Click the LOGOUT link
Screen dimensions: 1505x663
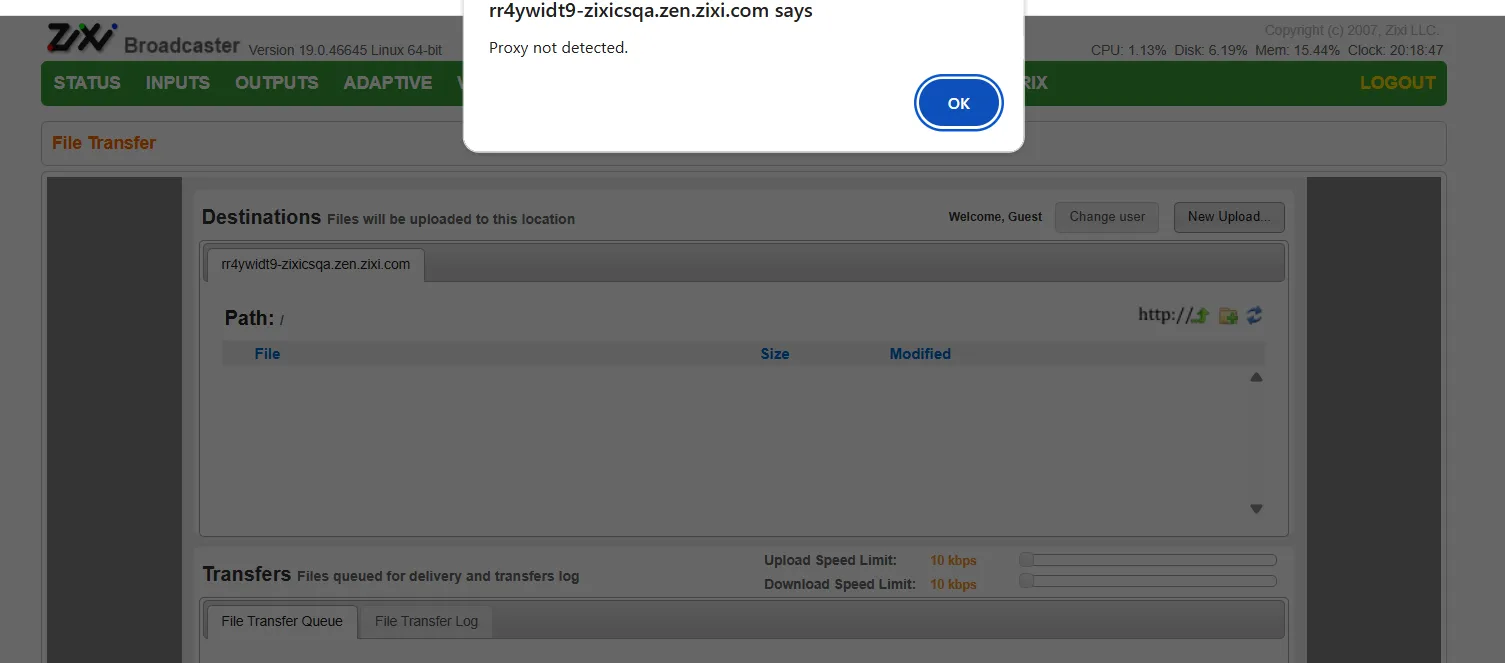tap(1398, 83)
